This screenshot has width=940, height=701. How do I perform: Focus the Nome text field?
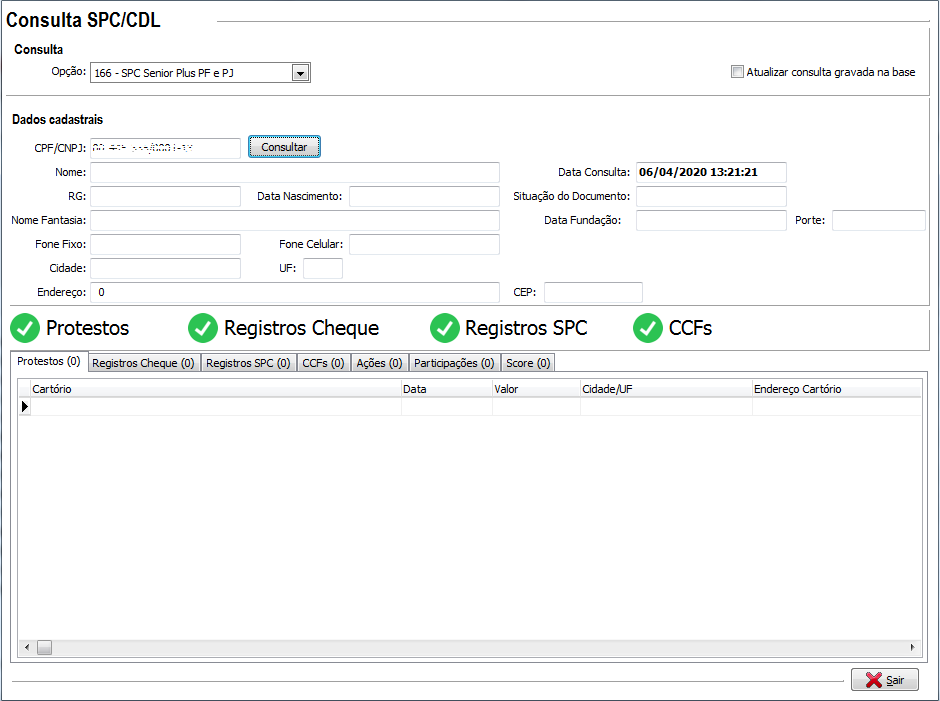[294, 173]
